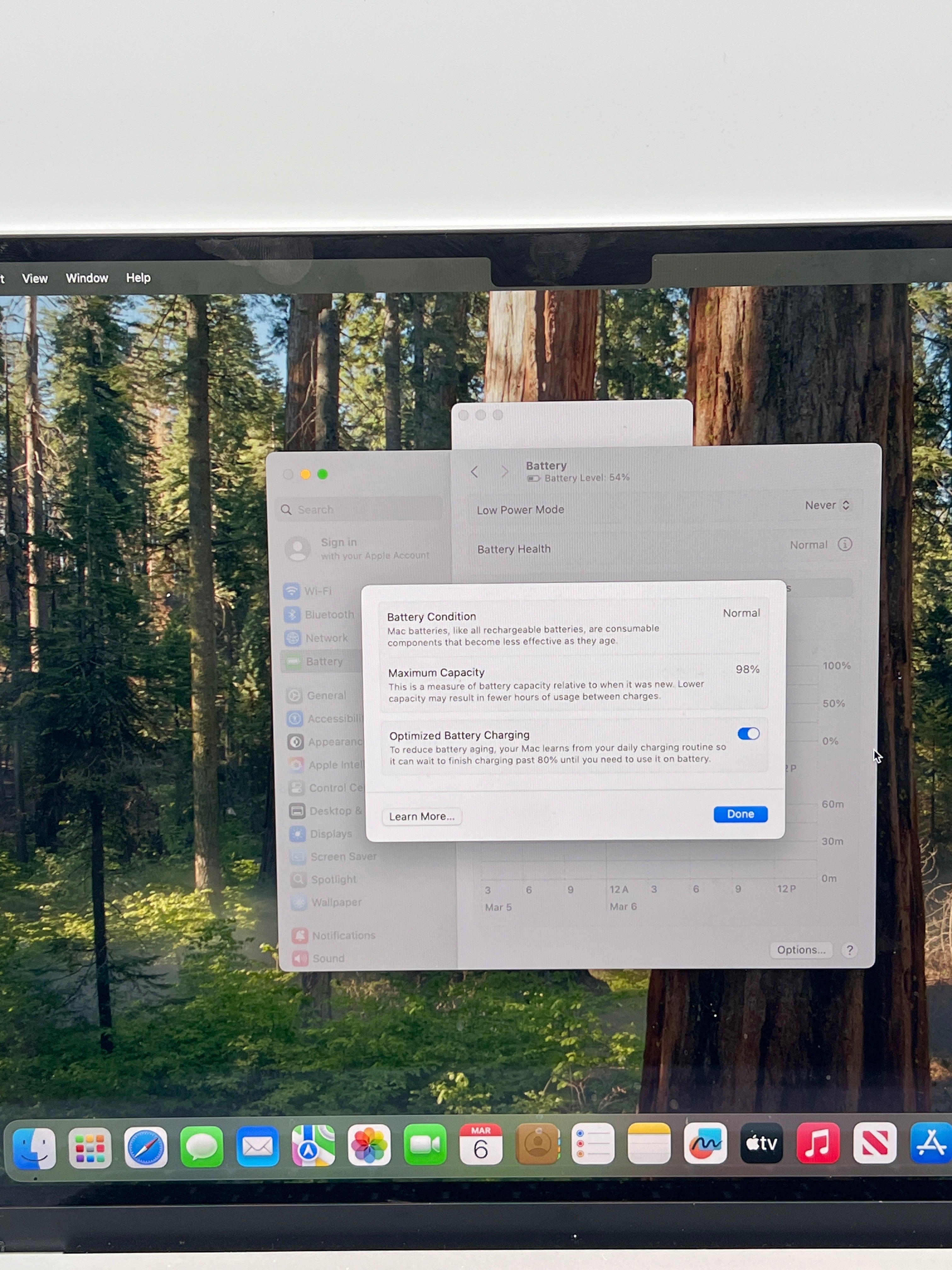Launch Reminders from the Dock
The width and height of the screenshot is (952, 1270).
(x=593, y=1143)
